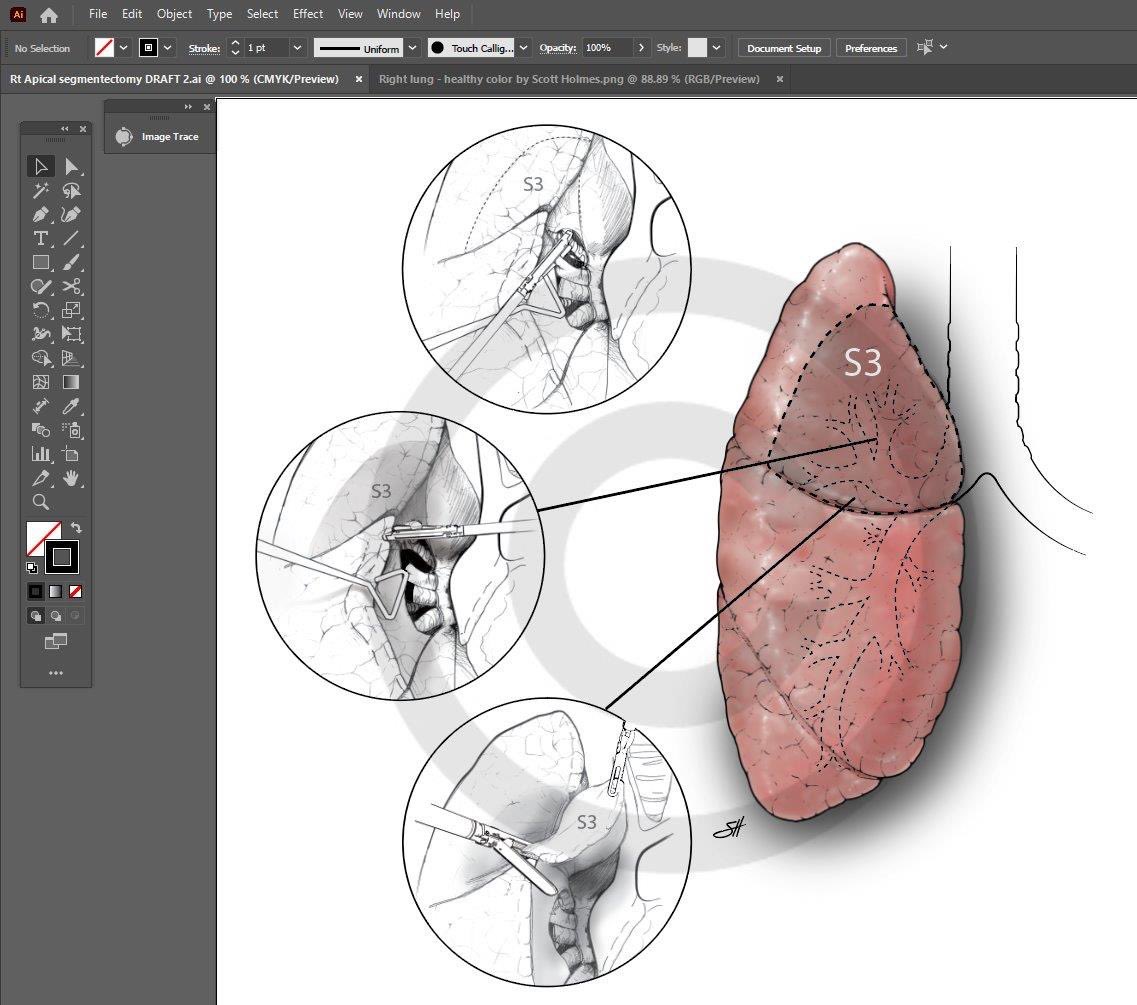Viewport: 1137px width, 1005px height.
Task: Set color mode to None
Action: [x=77, y=591]
